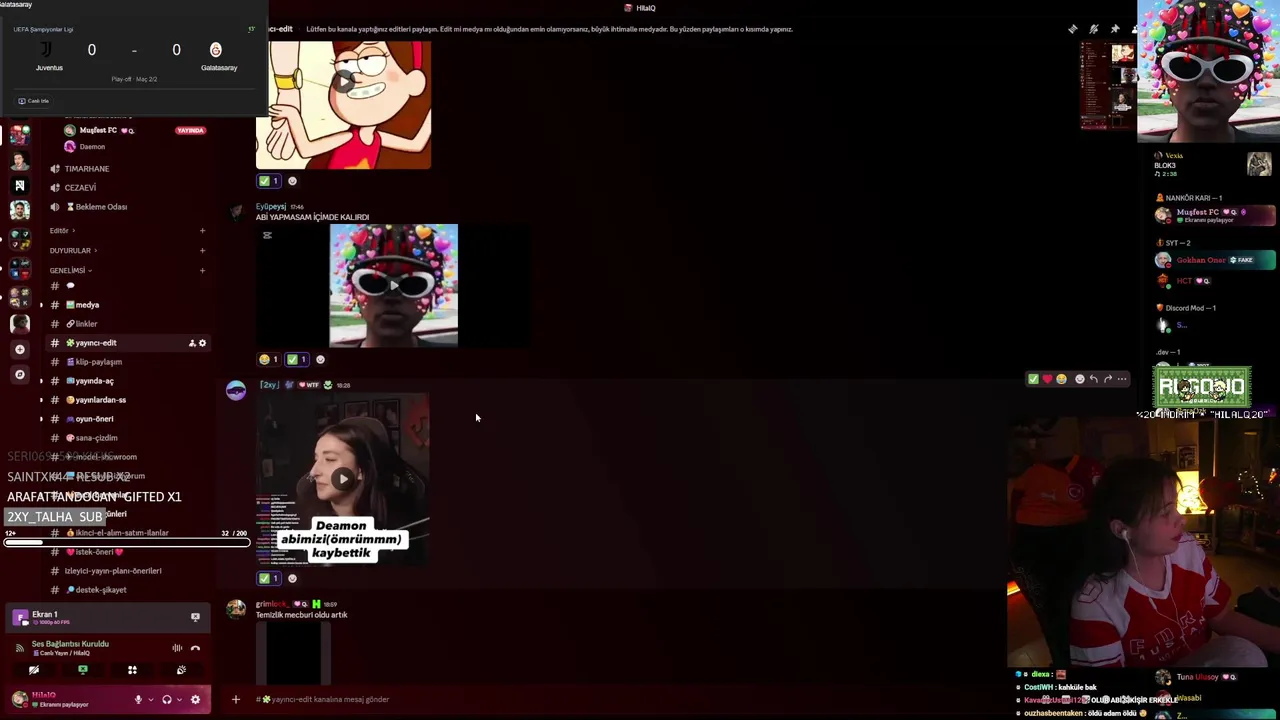Open more options on hovered message
The image size is (1280, 720).
point(1121,379)
